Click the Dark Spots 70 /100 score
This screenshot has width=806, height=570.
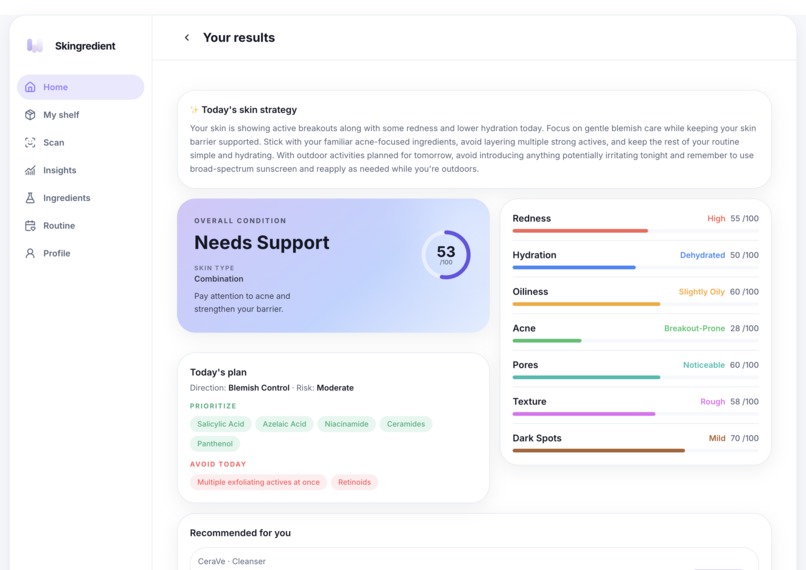coord(744,438)
